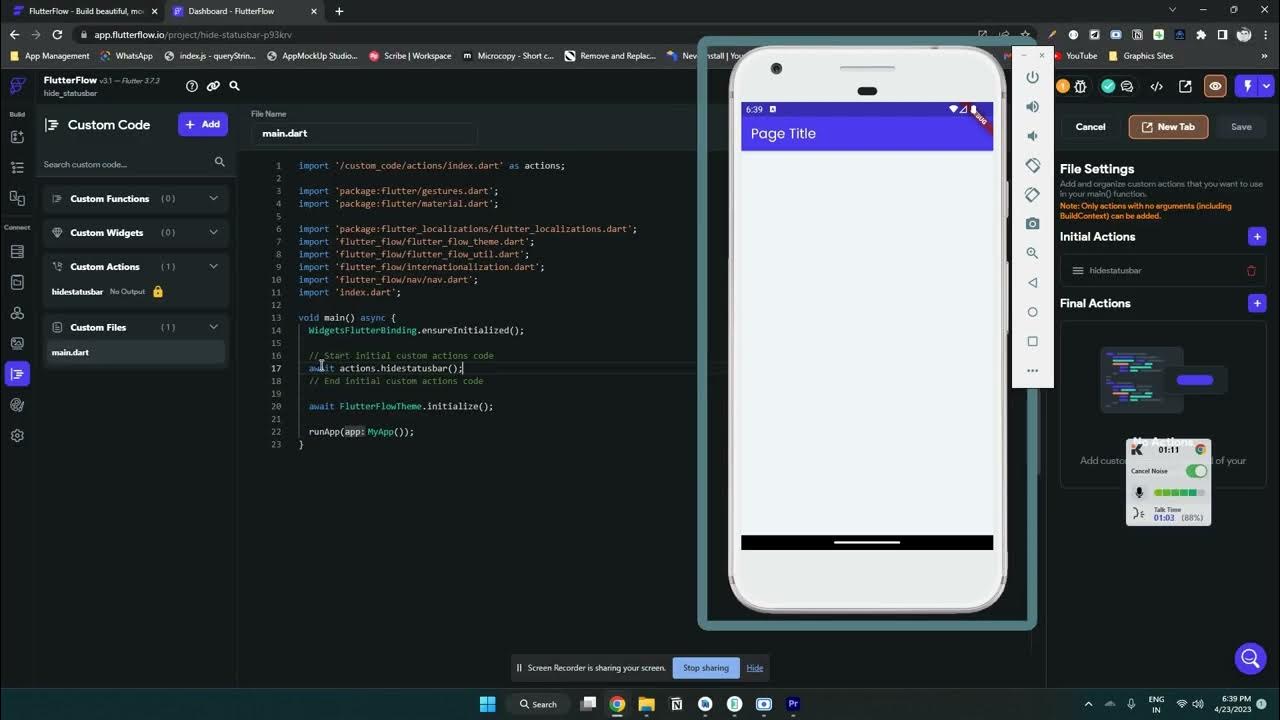Viewport: 1280px width, 720px height.
Task: Click the browser address bar
Action: click(520, 34)
